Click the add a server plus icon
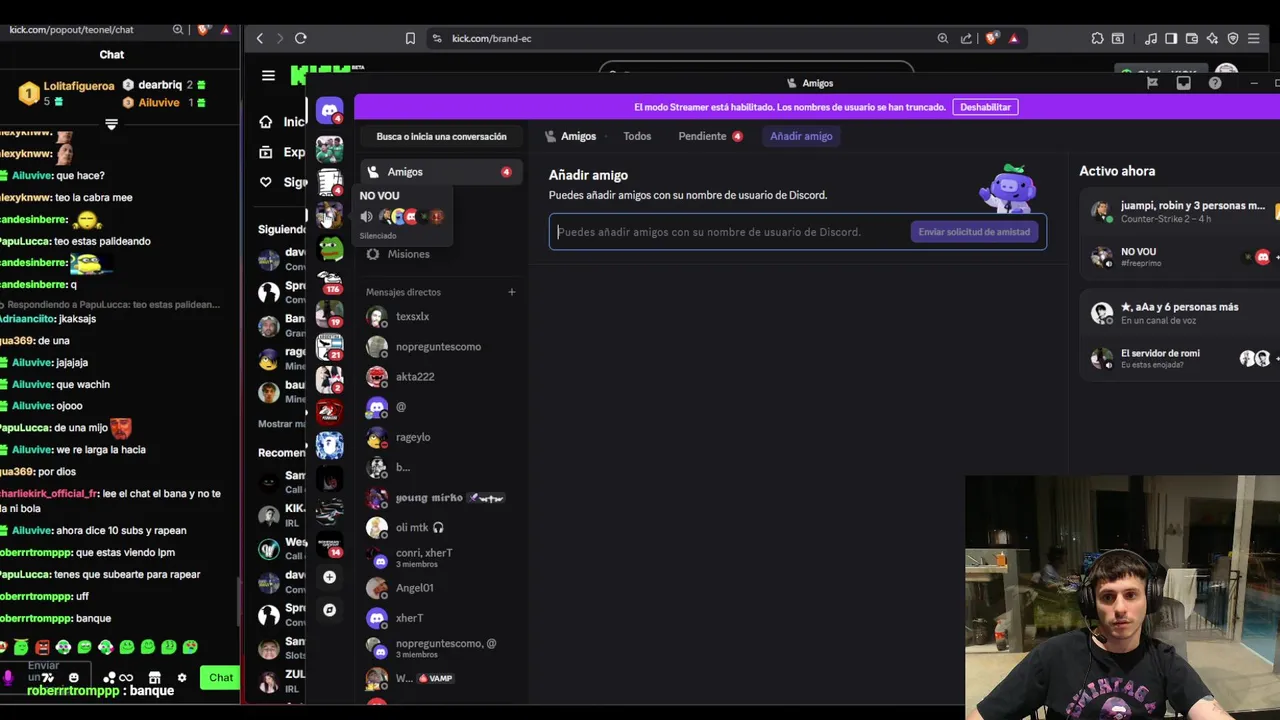 coord(329,577)
